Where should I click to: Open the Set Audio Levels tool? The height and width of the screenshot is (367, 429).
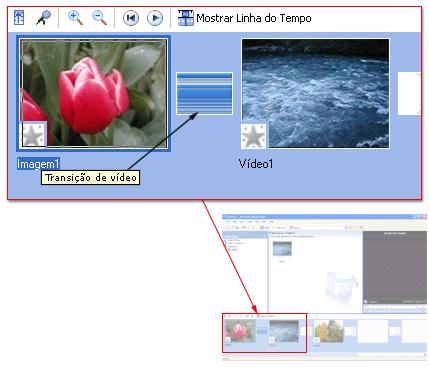pos(19,18)
